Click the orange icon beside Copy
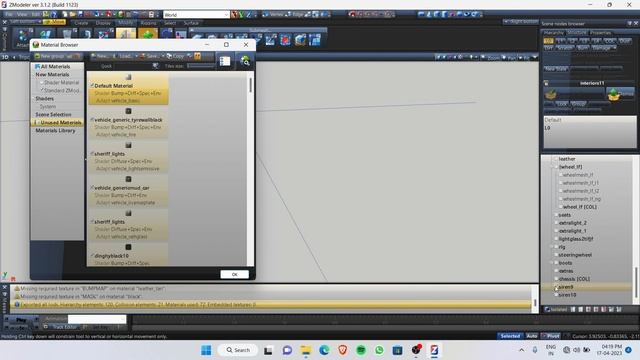640x360 pixels. [198, 56]
